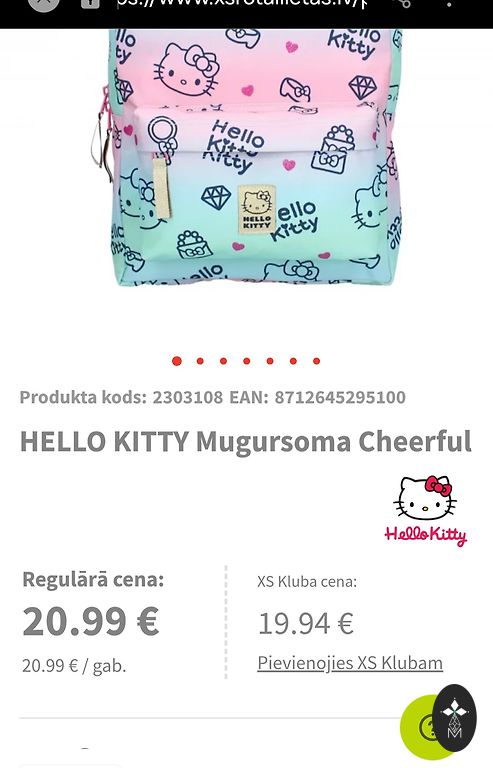Select the second carousel dot
Screen dimensions: 493x768
200,361
